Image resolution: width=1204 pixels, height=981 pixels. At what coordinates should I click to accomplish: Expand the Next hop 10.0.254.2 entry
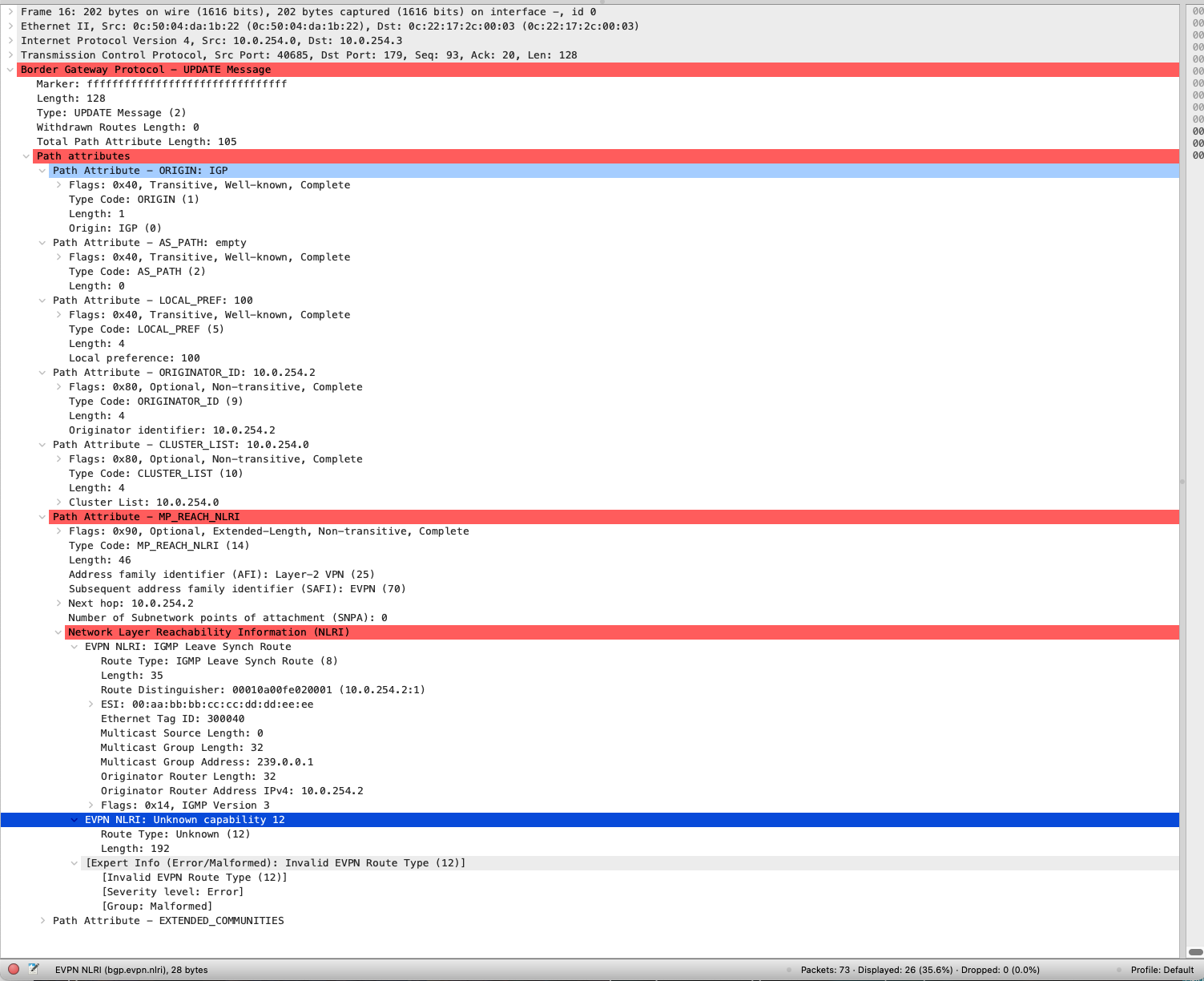(58, 604)
